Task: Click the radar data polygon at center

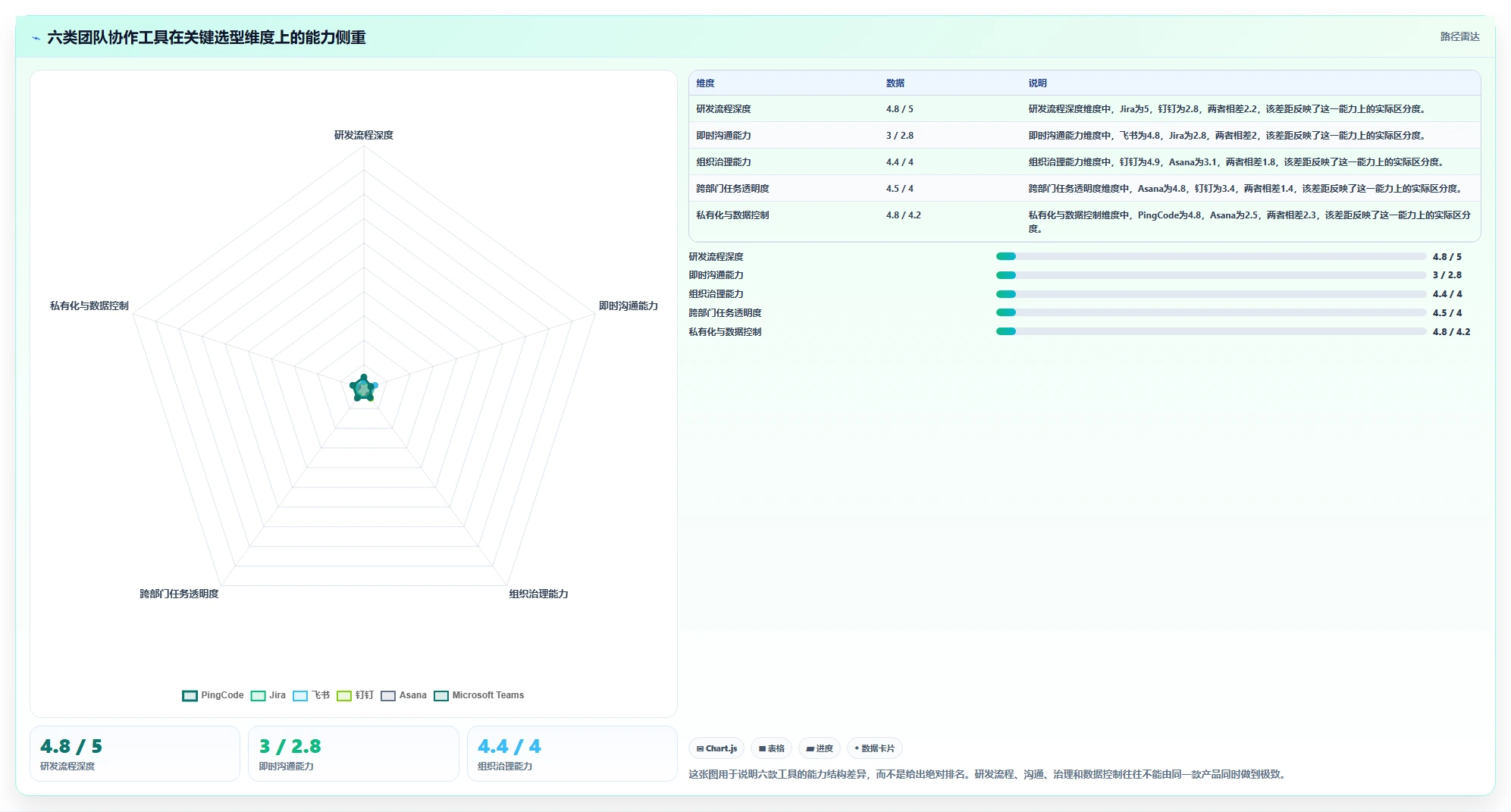Action: [364, 389]
